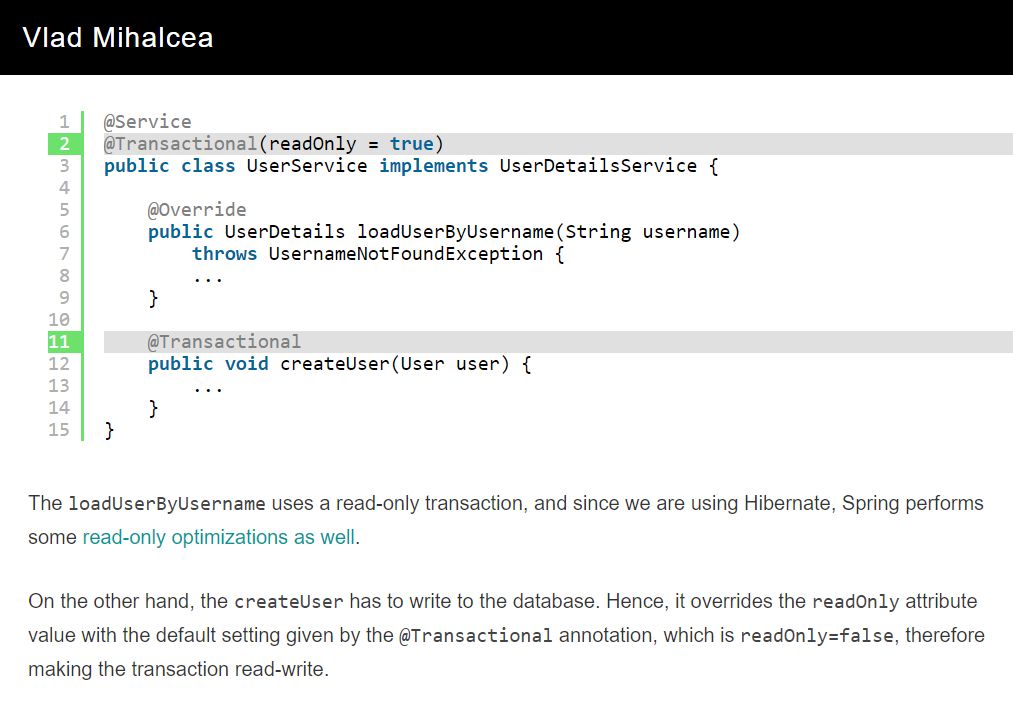Click the 'void' keyword on line 12
This screenshot has height=702, width=1013.
pos(246,364)
